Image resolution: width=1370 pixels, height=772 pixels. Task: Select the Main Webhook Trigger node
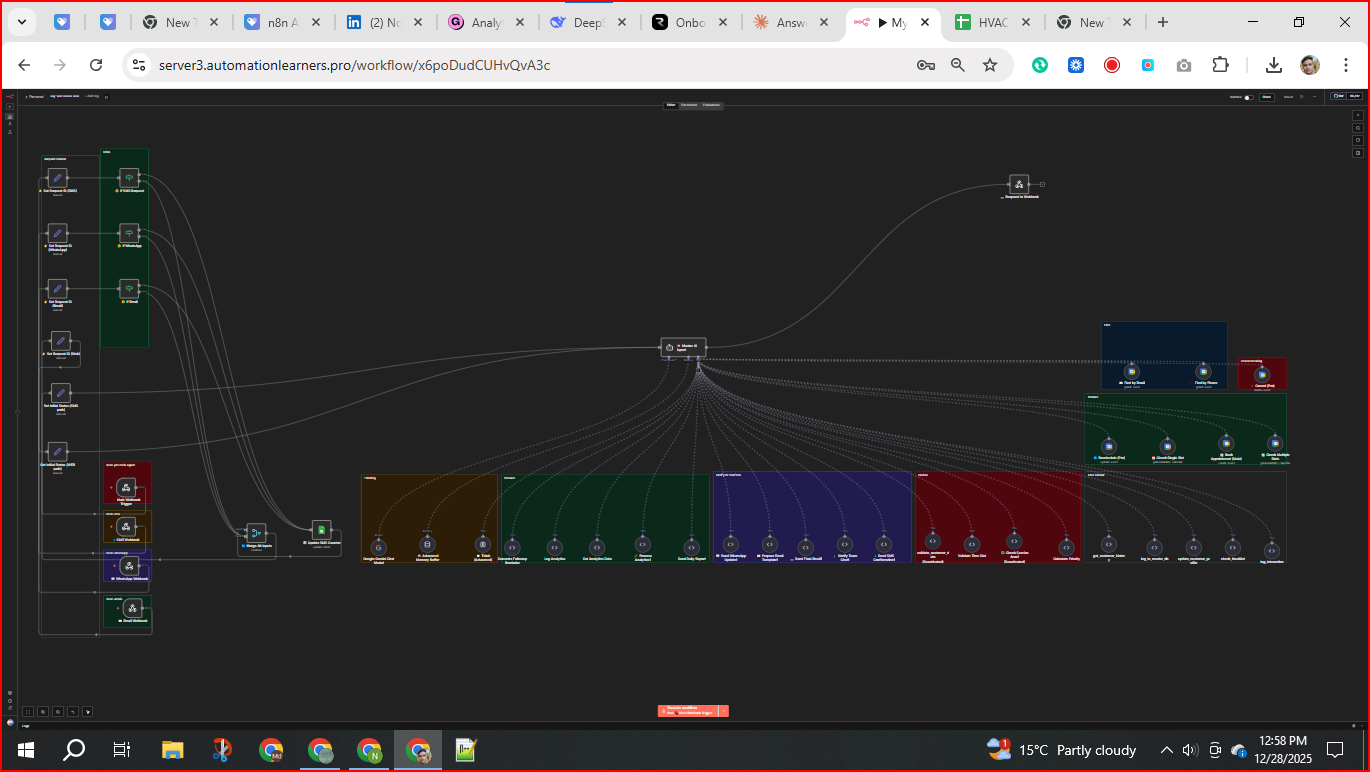pyautogui.click(x=127, y=487)
